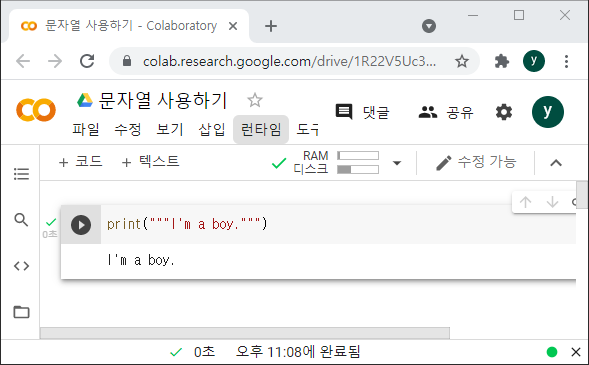Open the Chrome profile avatar y
The width and height of the screenshot is (589, 365).
(534, 61)
